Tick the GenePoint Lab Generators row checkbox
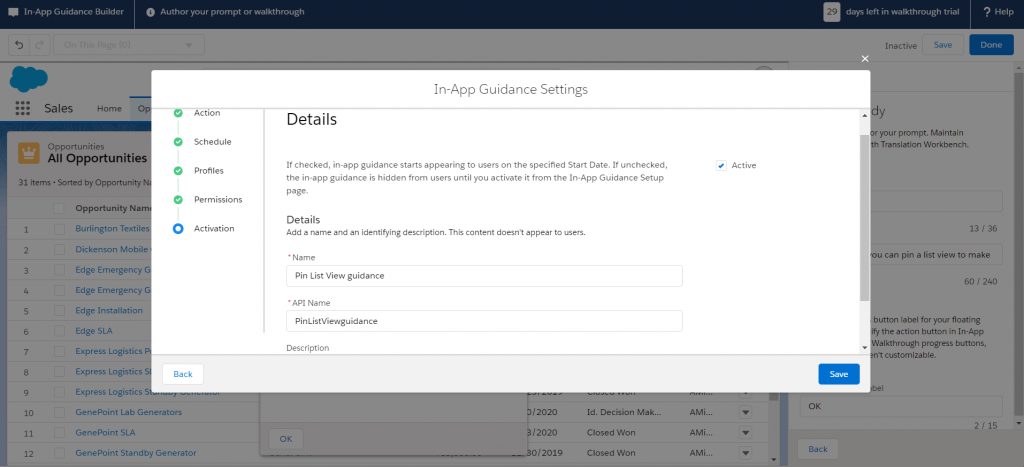Image resolution: width=1024 pixels, height=467 pixels. [58, 412]
